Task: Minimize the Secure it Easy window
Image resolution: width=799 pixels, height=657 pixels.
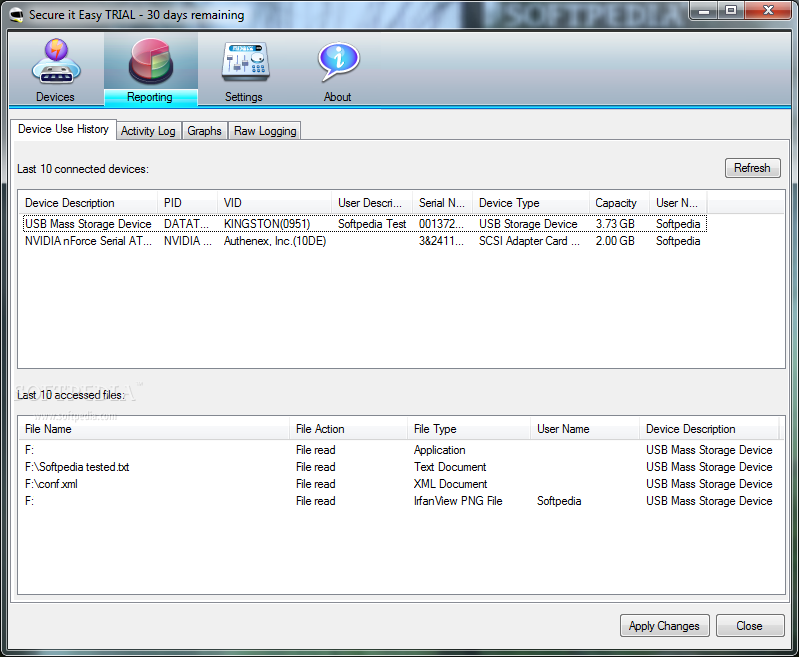Action: tap(704, 11)
